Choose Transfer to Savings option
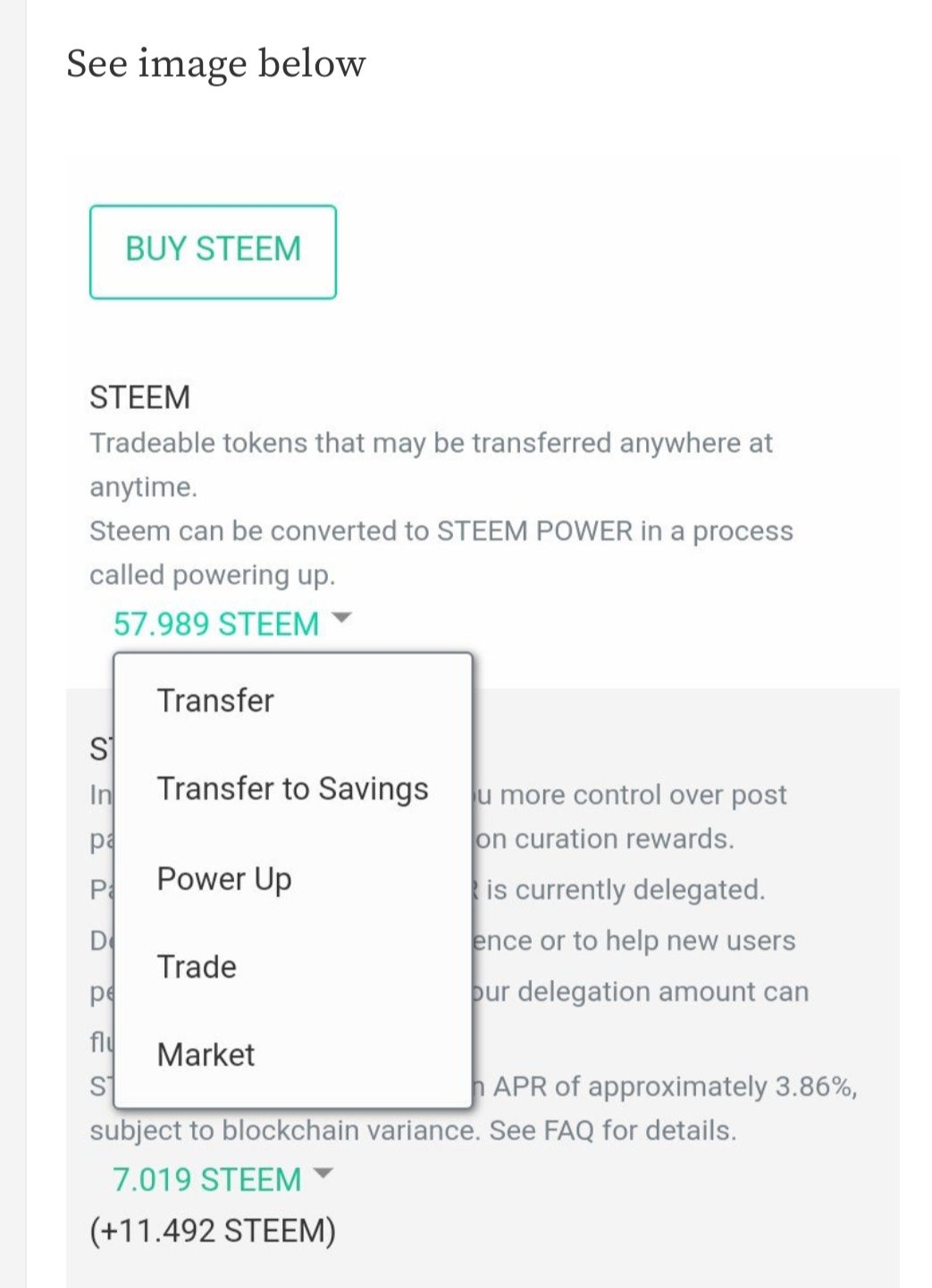Viewport: 932px width, 1288px height. pyautogui.click(x=293, y=789)
